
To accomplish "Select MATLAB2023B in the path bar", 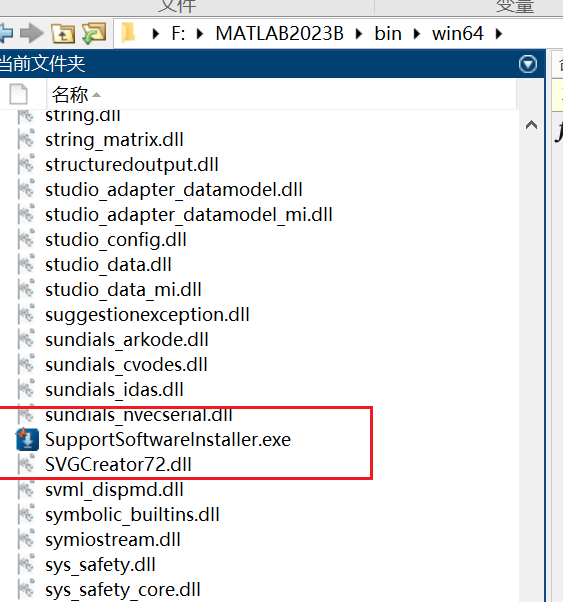I will tap(279, 33).
